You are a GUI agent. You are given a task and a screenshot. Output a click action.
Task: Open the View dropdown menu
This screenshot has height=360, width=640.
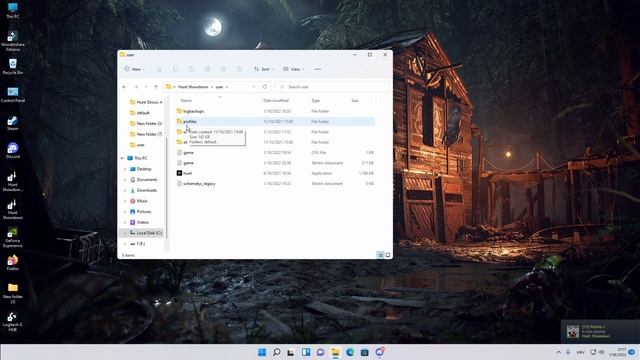[293, 69]
